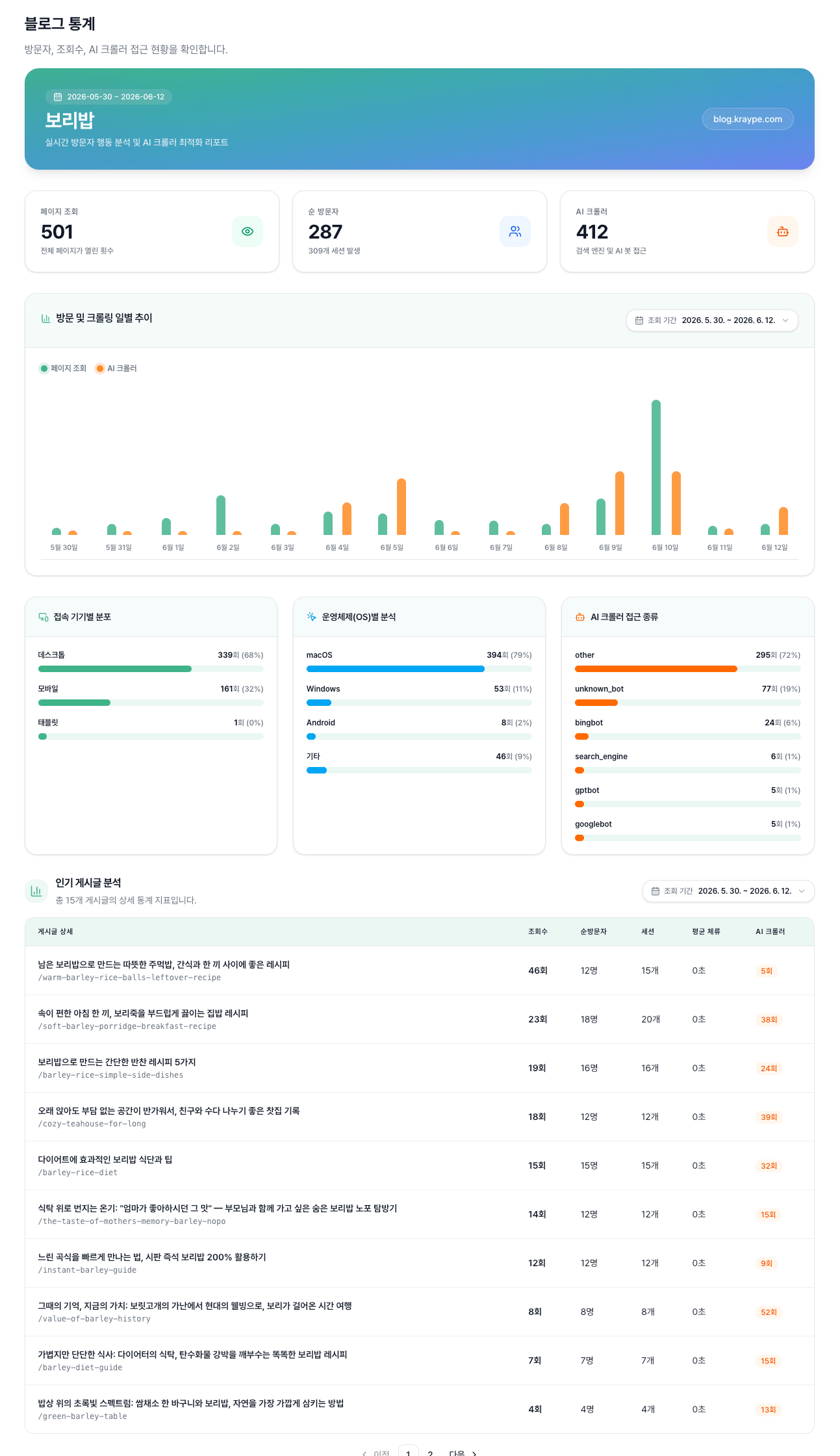Open the chart 조회 기간 date dropdown

pyautogui.click(x=712, y=320)
